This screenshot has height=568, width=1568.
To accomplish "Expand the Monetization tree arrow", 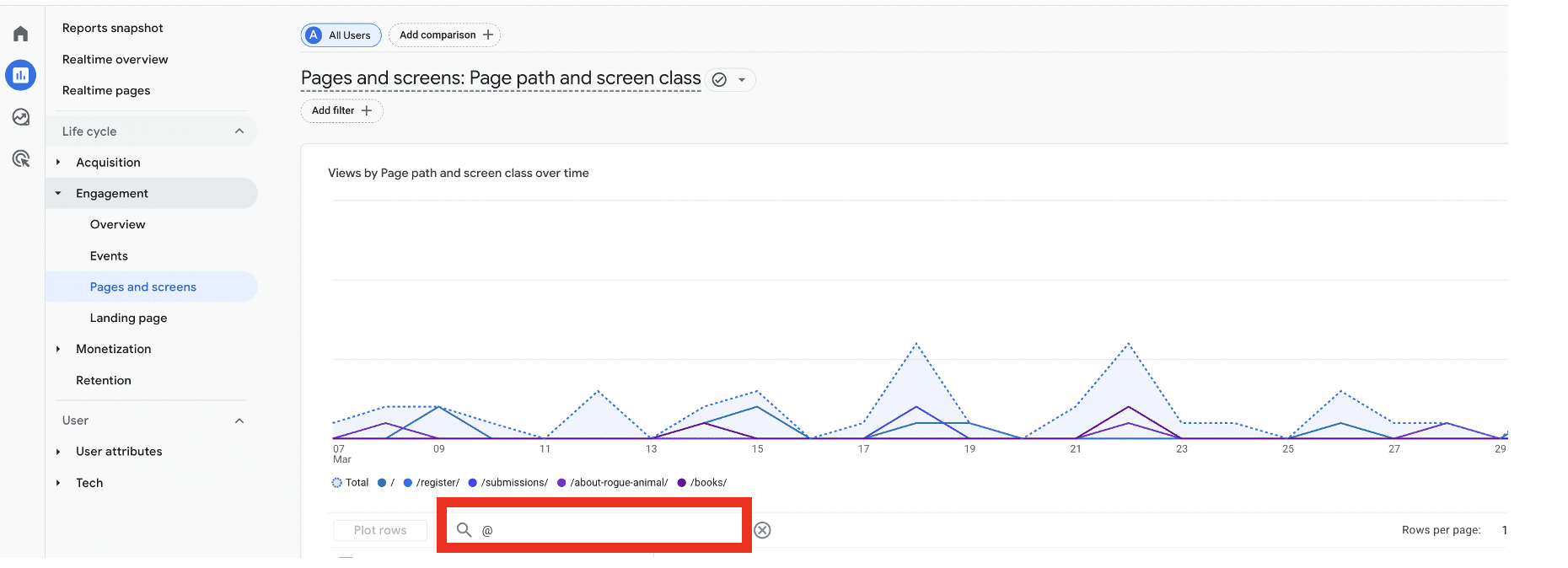I will tap(58, 349).
